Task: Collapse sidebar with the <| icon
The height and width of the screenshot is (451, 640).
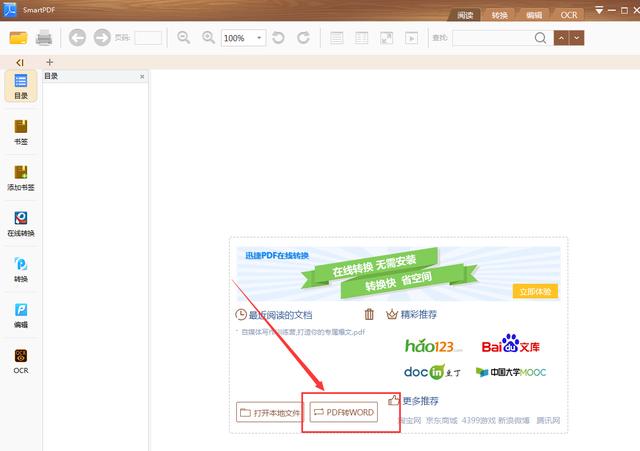Action: [20, 62]
